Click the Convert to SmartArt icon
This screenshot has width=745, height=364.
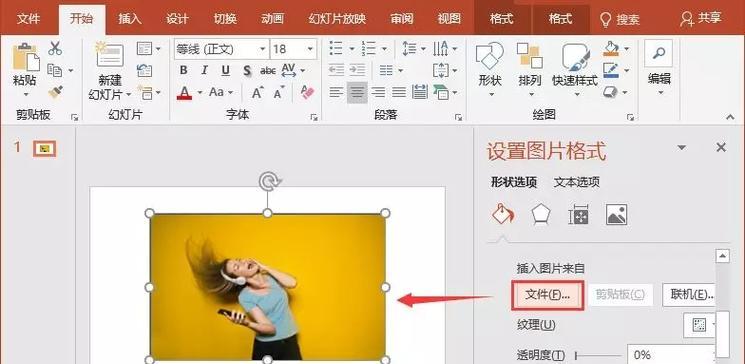(x=440, y=92)
